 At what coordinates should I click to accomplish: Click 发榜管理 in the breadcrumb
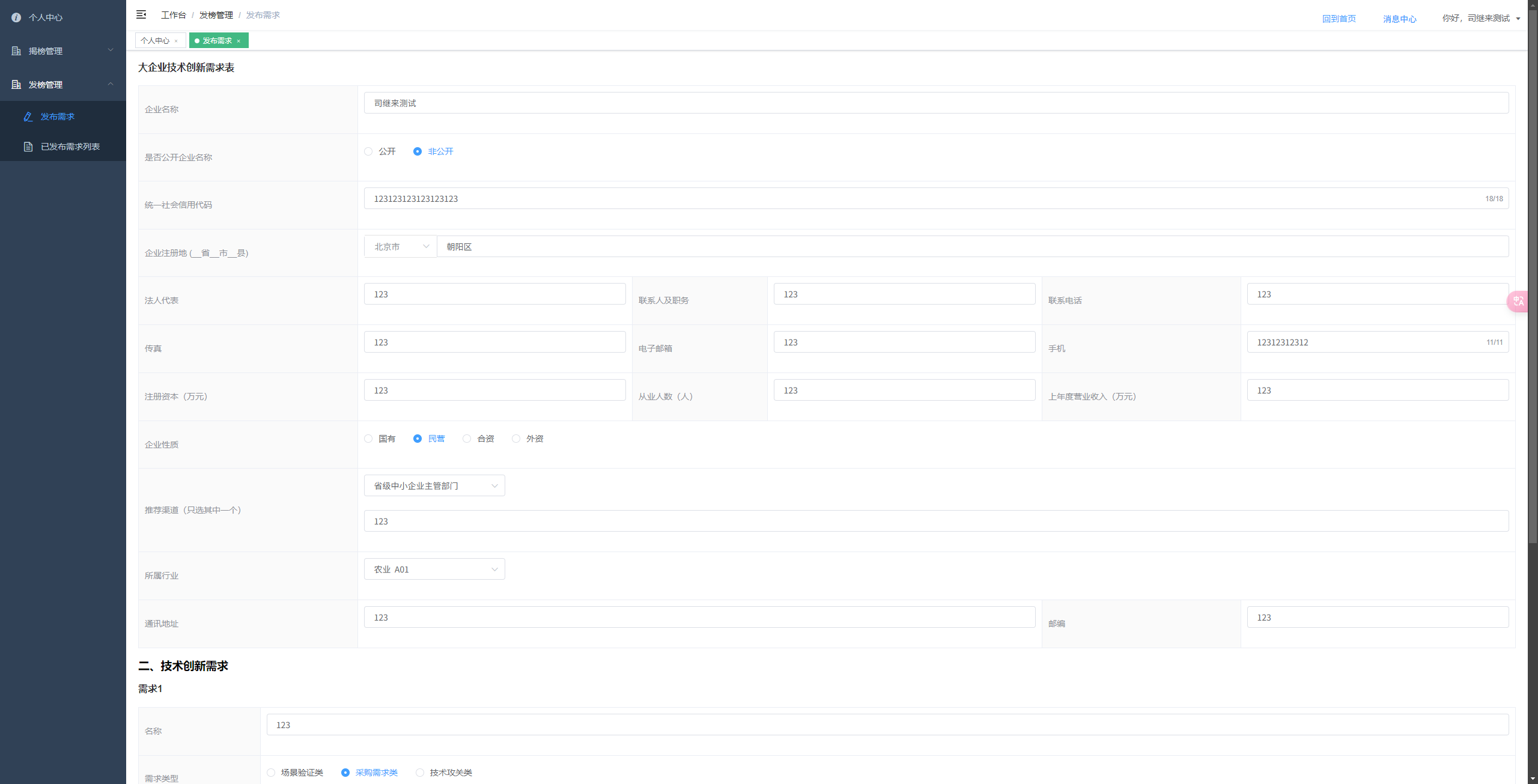tap(216, 15)
